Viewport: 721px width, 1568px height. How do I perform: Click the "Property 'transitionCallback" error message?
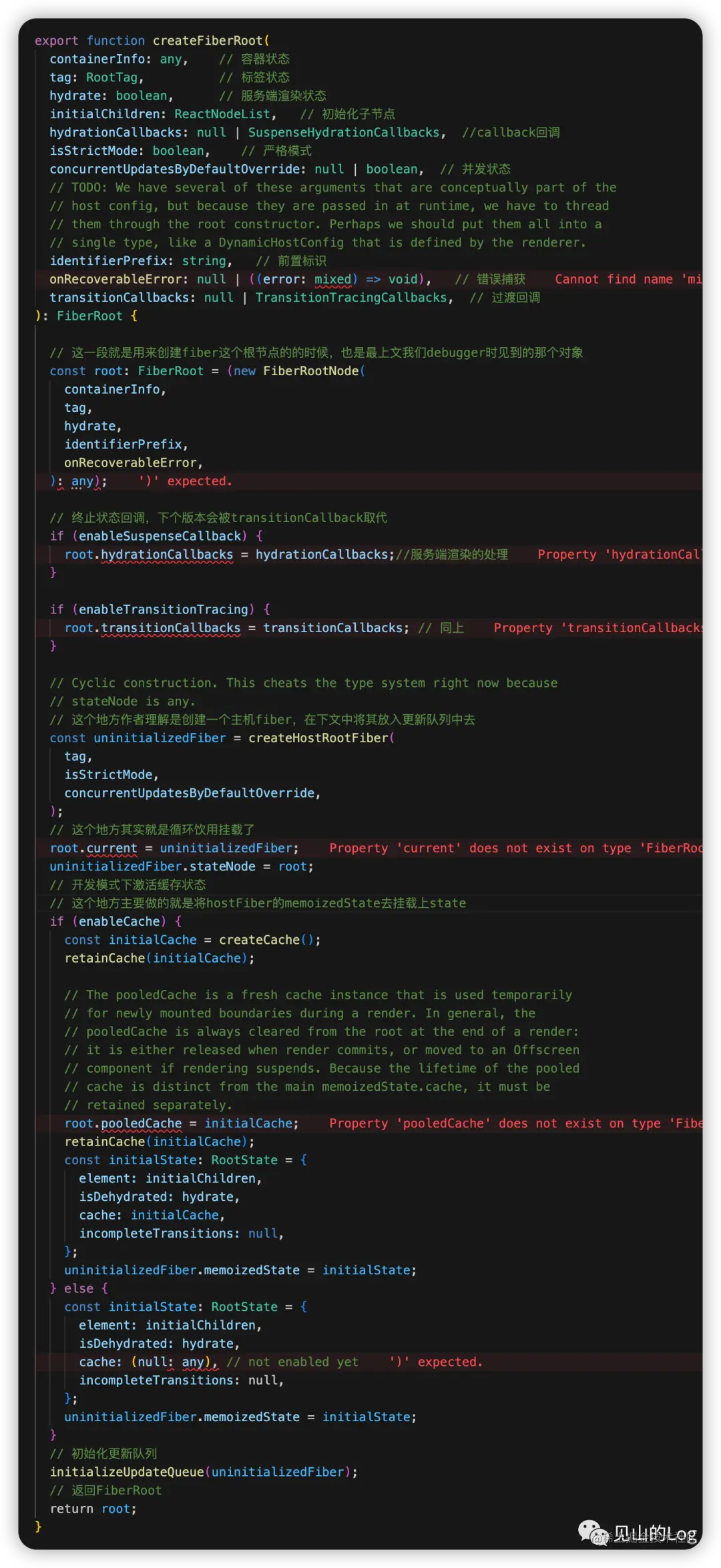597,628
